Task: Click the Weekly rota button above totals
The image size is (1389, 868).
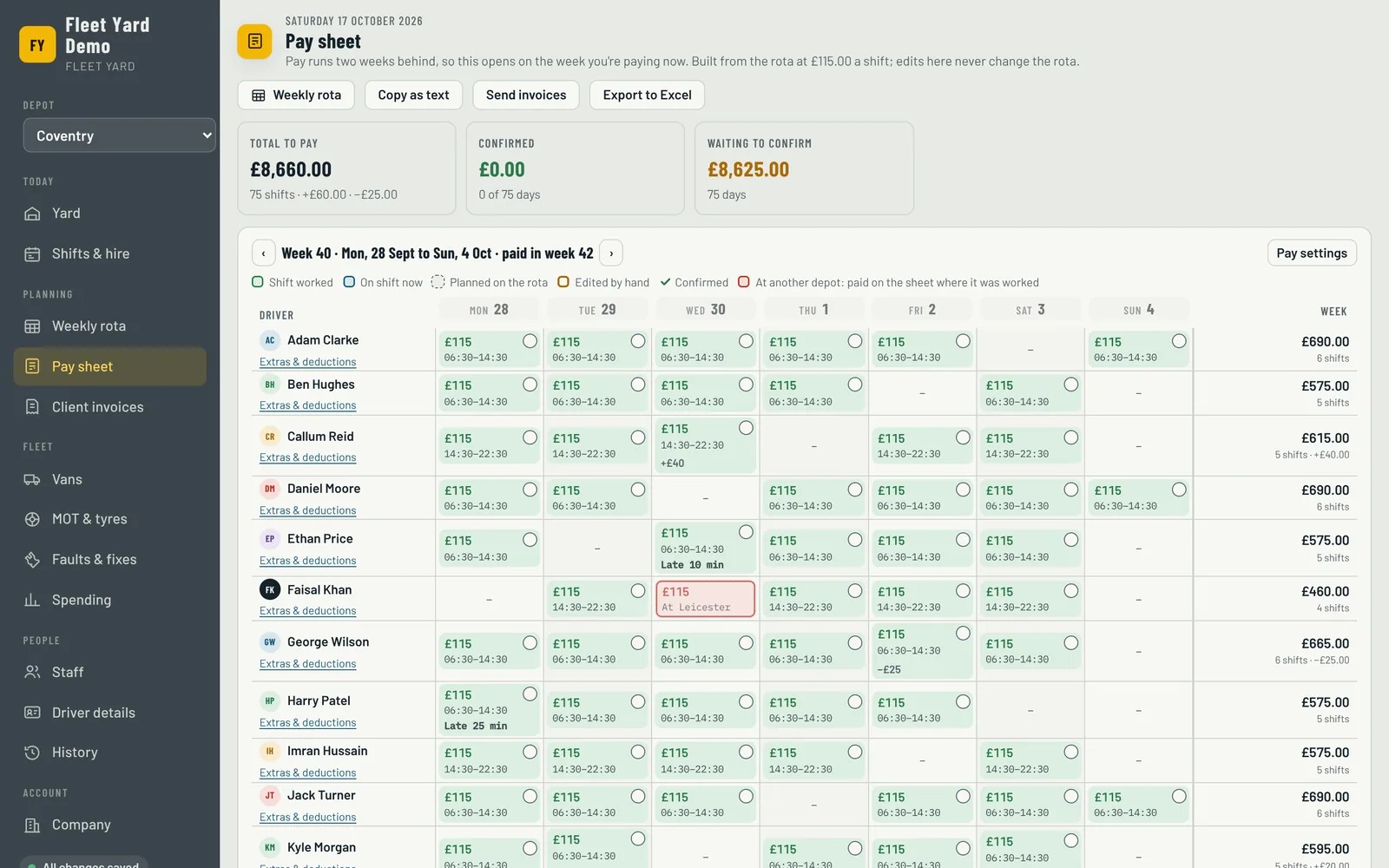Action: coord(296,95)
